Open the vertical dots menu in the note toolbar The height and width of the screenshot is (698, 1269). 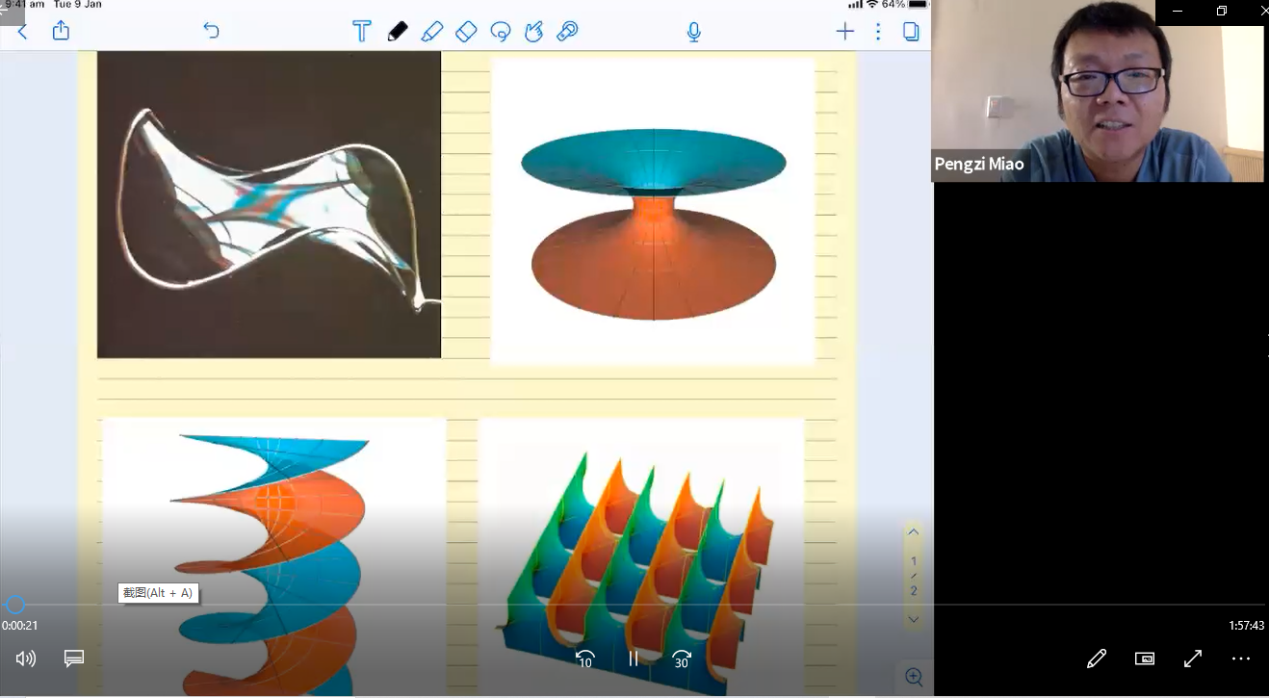[878, 31]
